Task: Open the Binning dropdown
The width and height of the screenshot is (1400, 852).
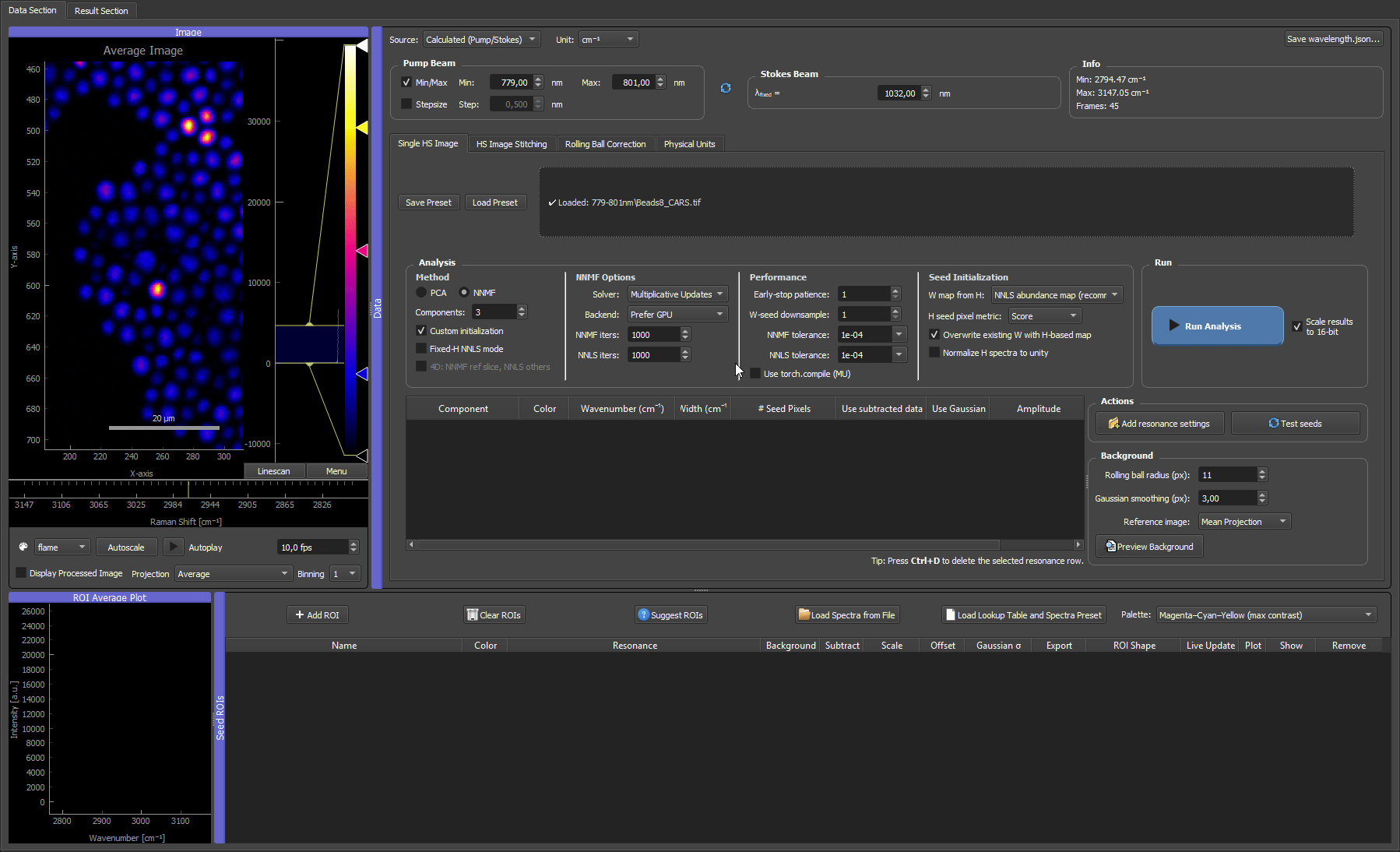Action: [345, 574]
